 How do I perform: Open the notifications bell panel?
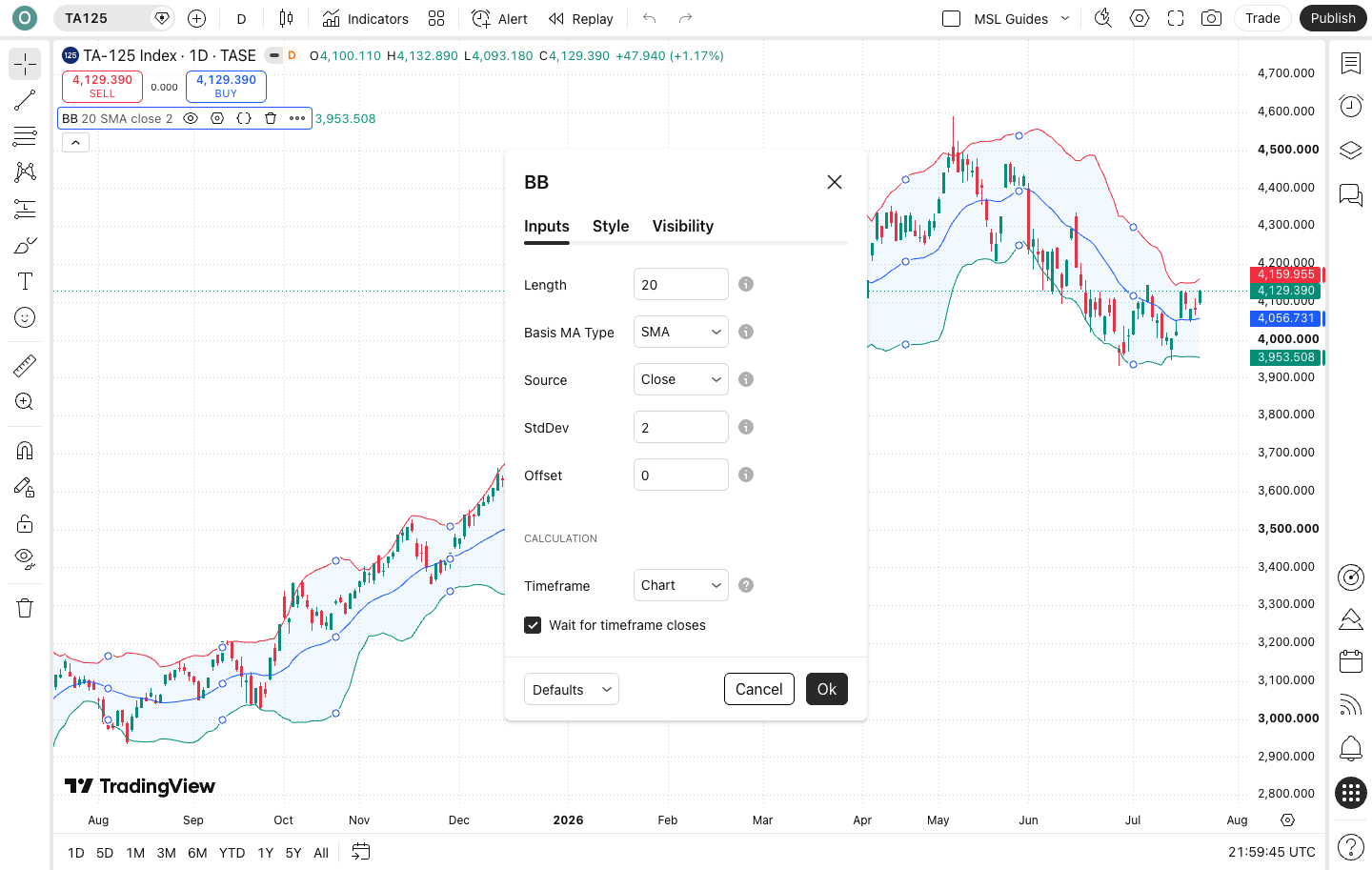[x=1350, y=748]
